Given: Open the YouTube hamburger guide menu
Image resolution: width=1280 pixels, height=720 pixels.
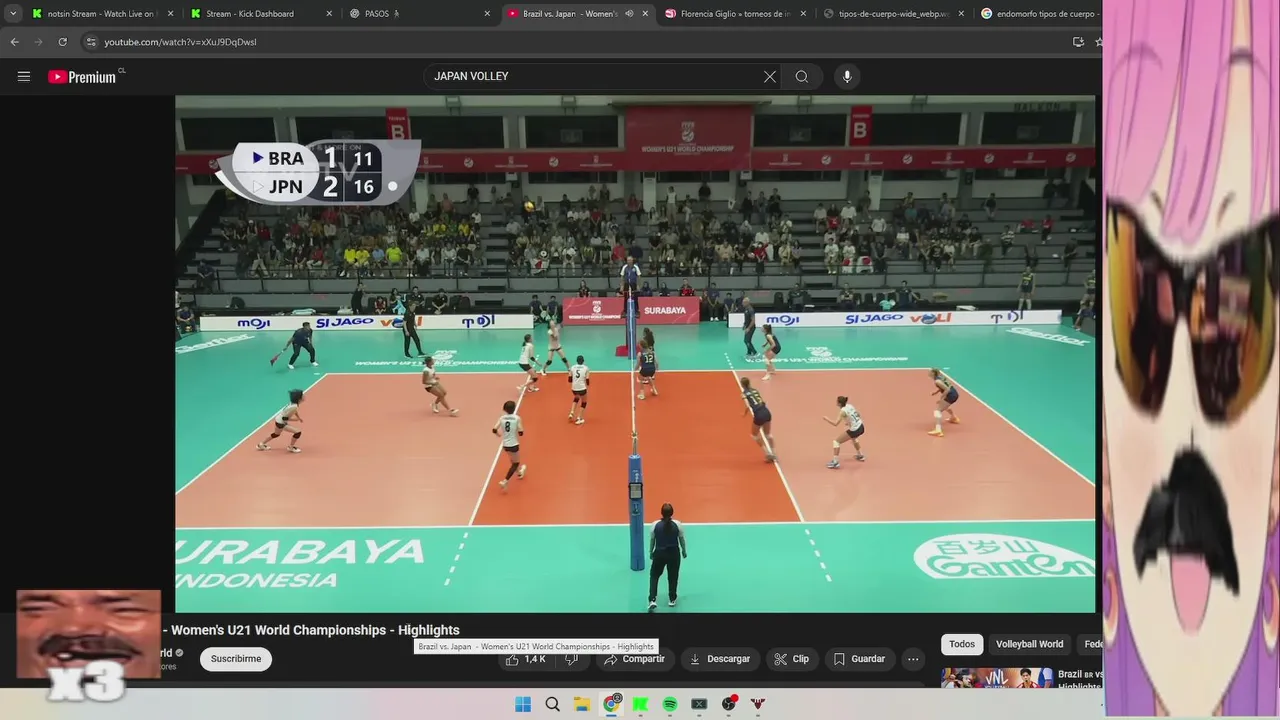Looking at the screenshot, I should (24, 76).
